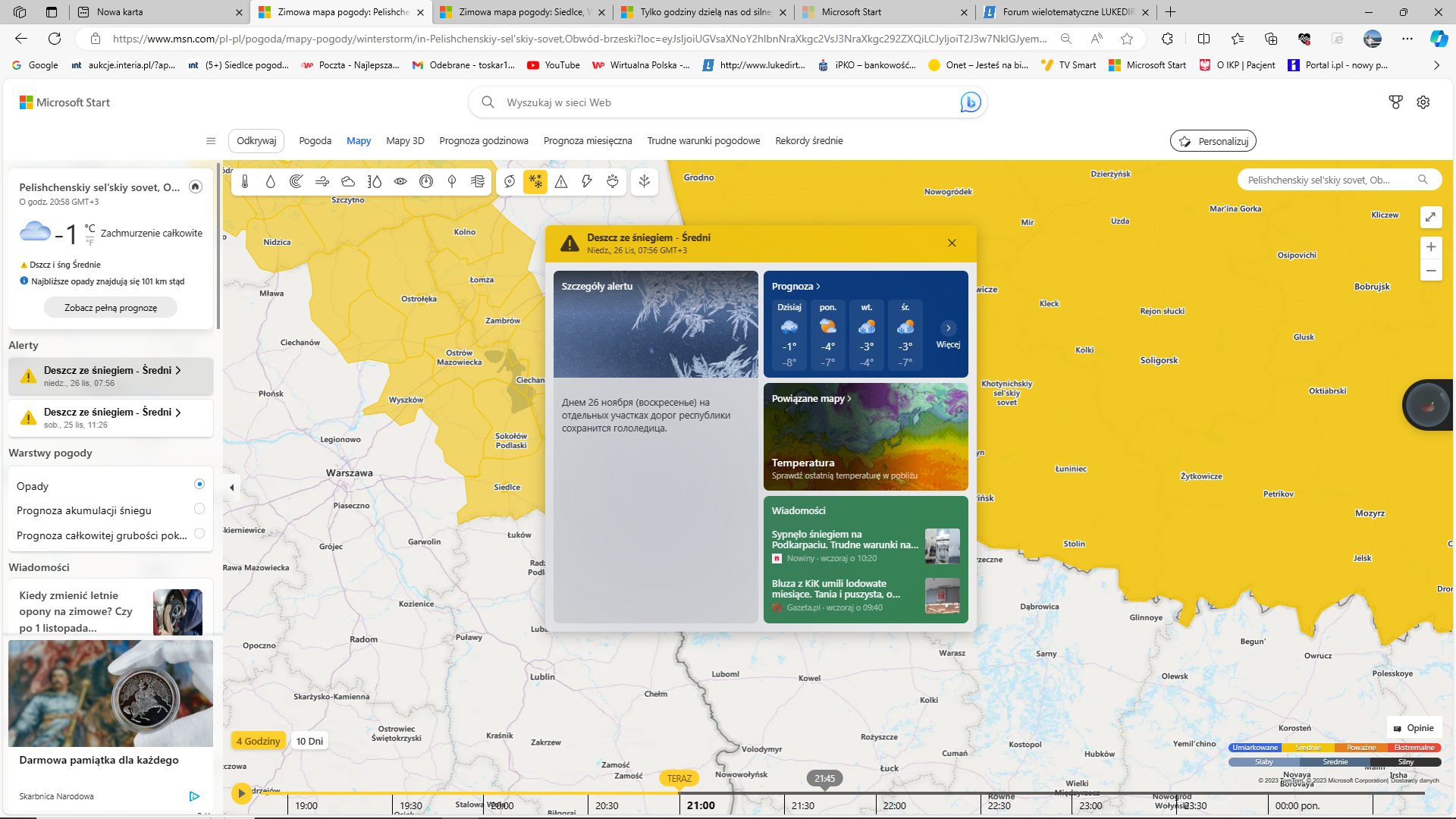
Task: Select the lightning map icon
Action: 587,181
